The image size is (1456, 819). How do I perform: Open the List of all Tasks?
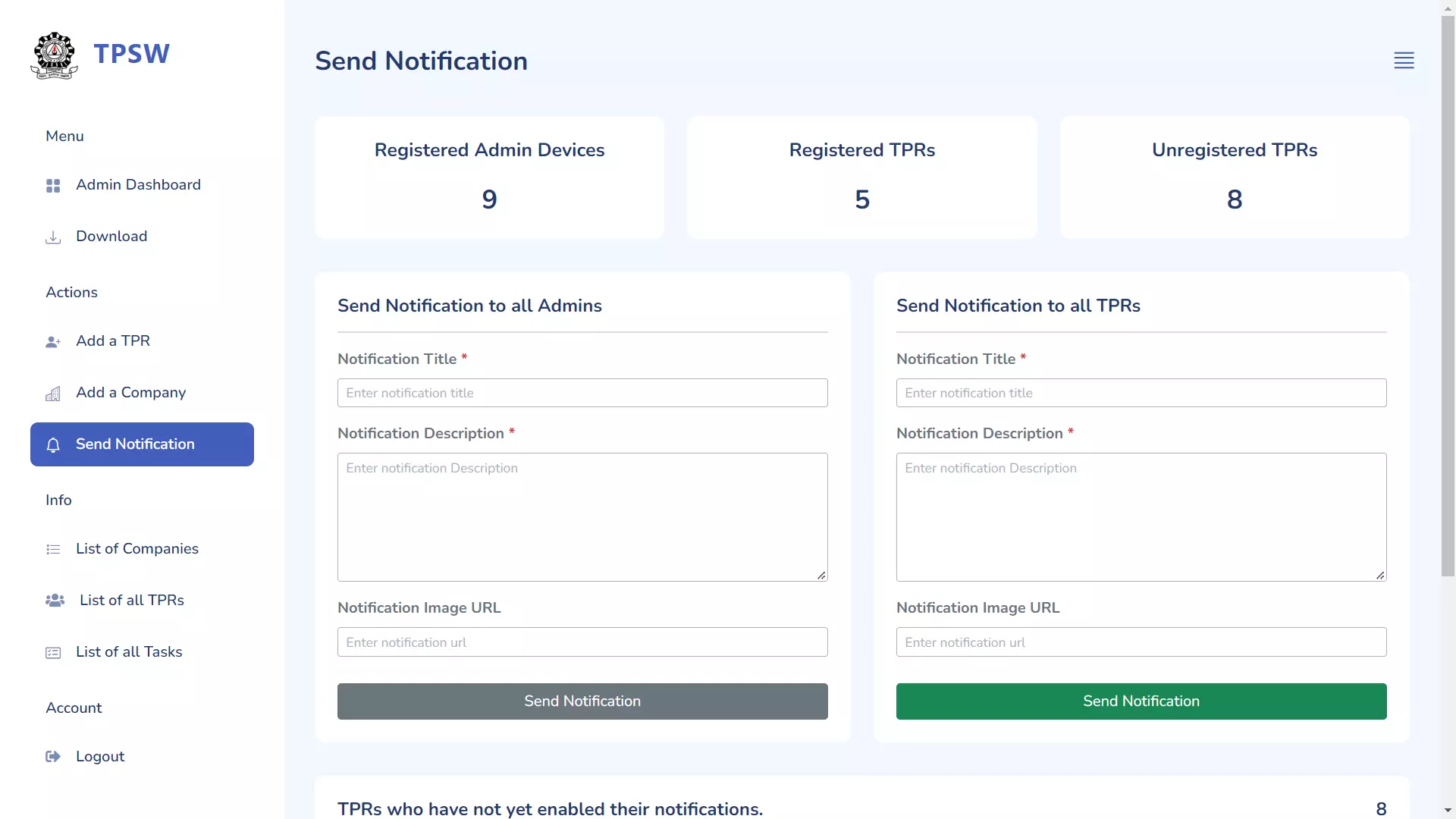[x=128, y=651]
